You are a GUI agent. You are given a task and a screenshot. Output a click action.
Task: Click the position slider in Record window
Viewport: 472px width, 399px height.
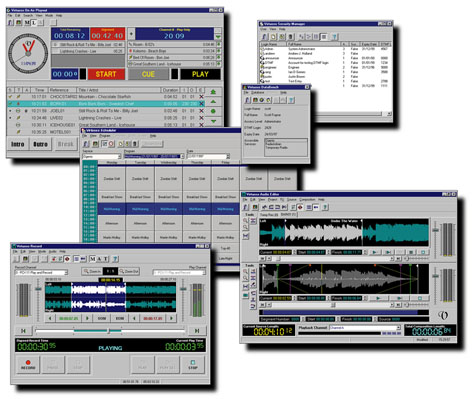(x=110, y=331)
